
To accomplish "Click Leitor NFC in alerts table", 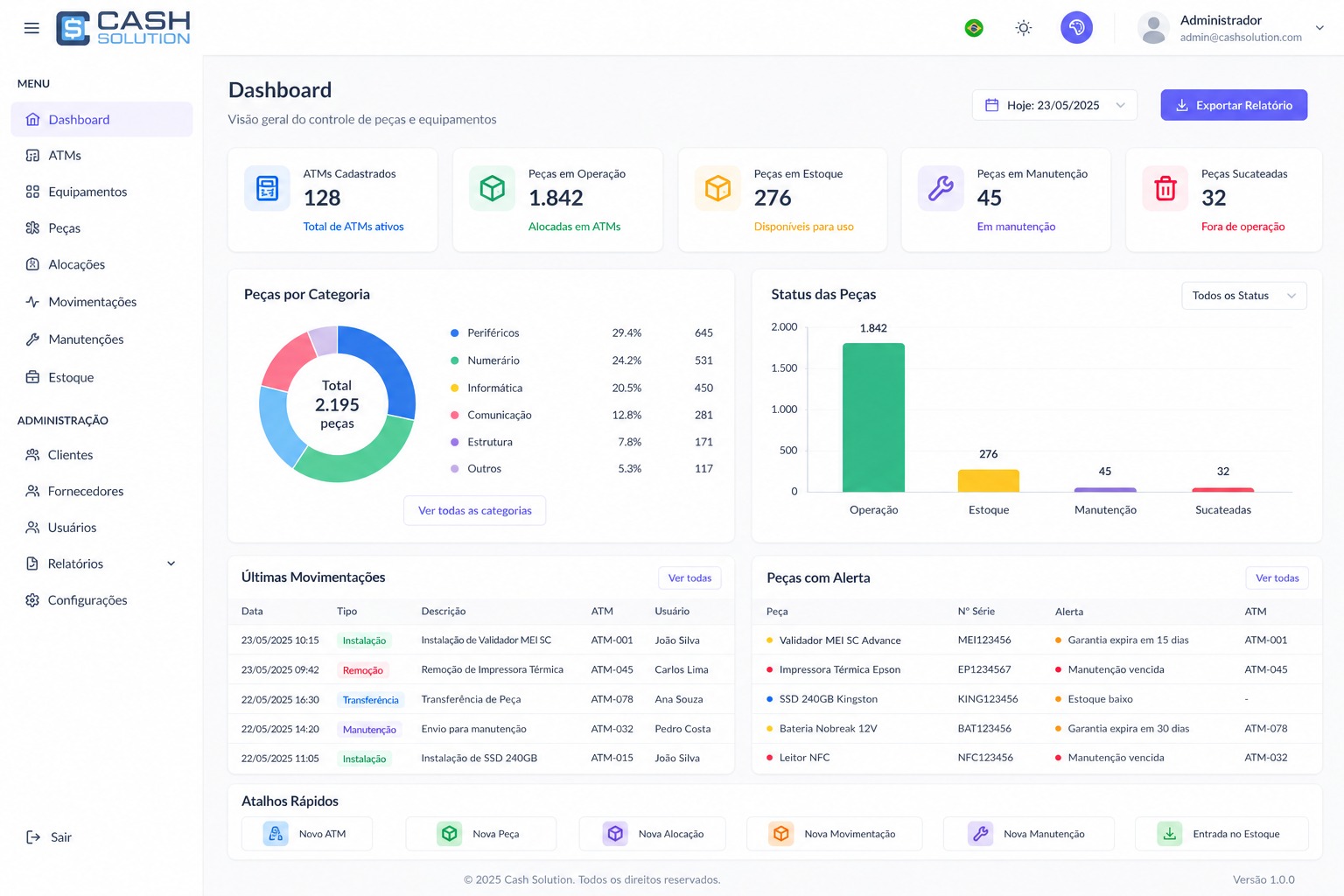I will pyautogui.click(x=804, y=758).
